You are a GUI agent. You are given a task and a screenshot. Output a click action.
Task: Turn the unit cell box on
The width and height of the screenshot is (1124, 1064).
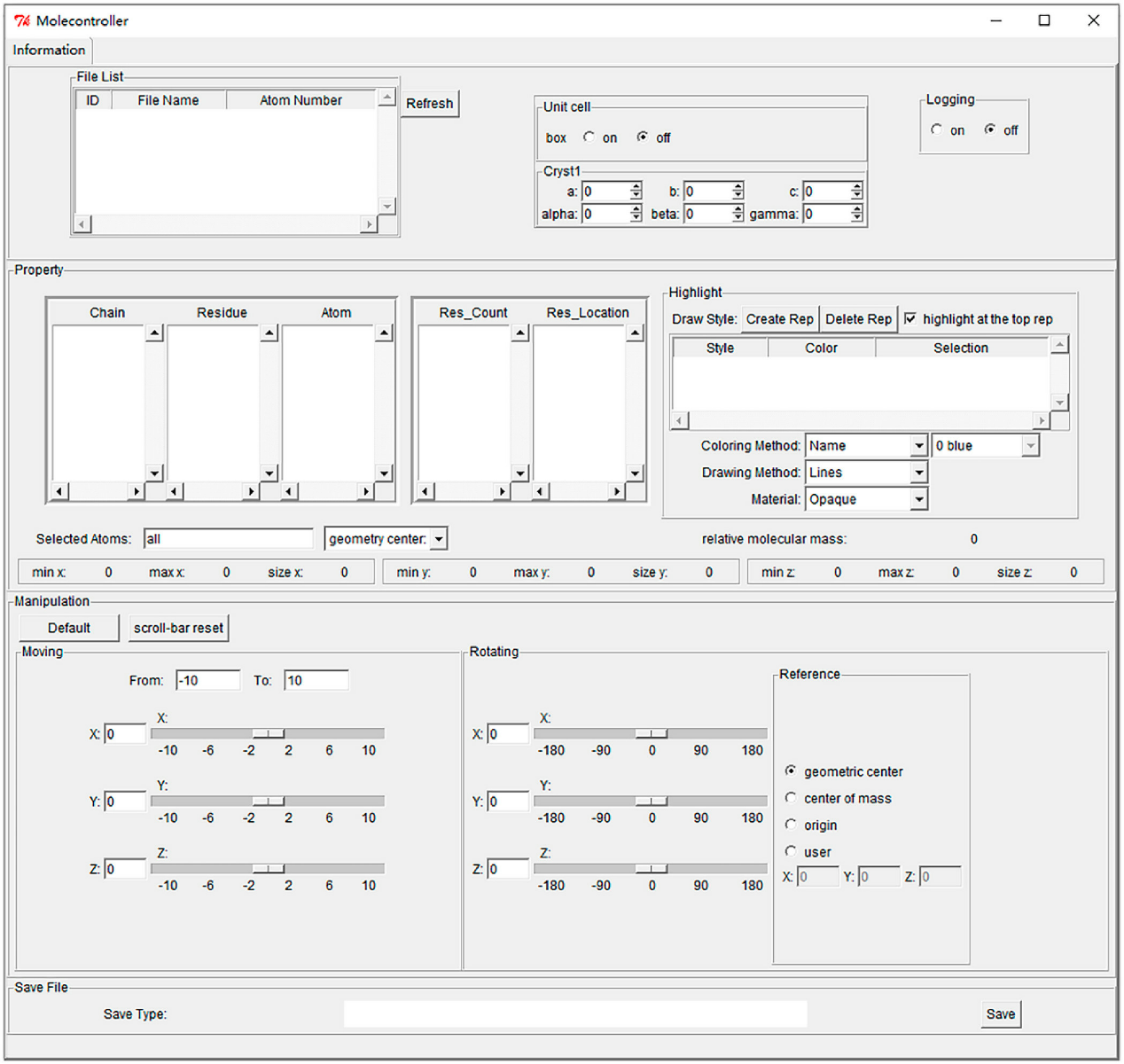coord(589,137)
